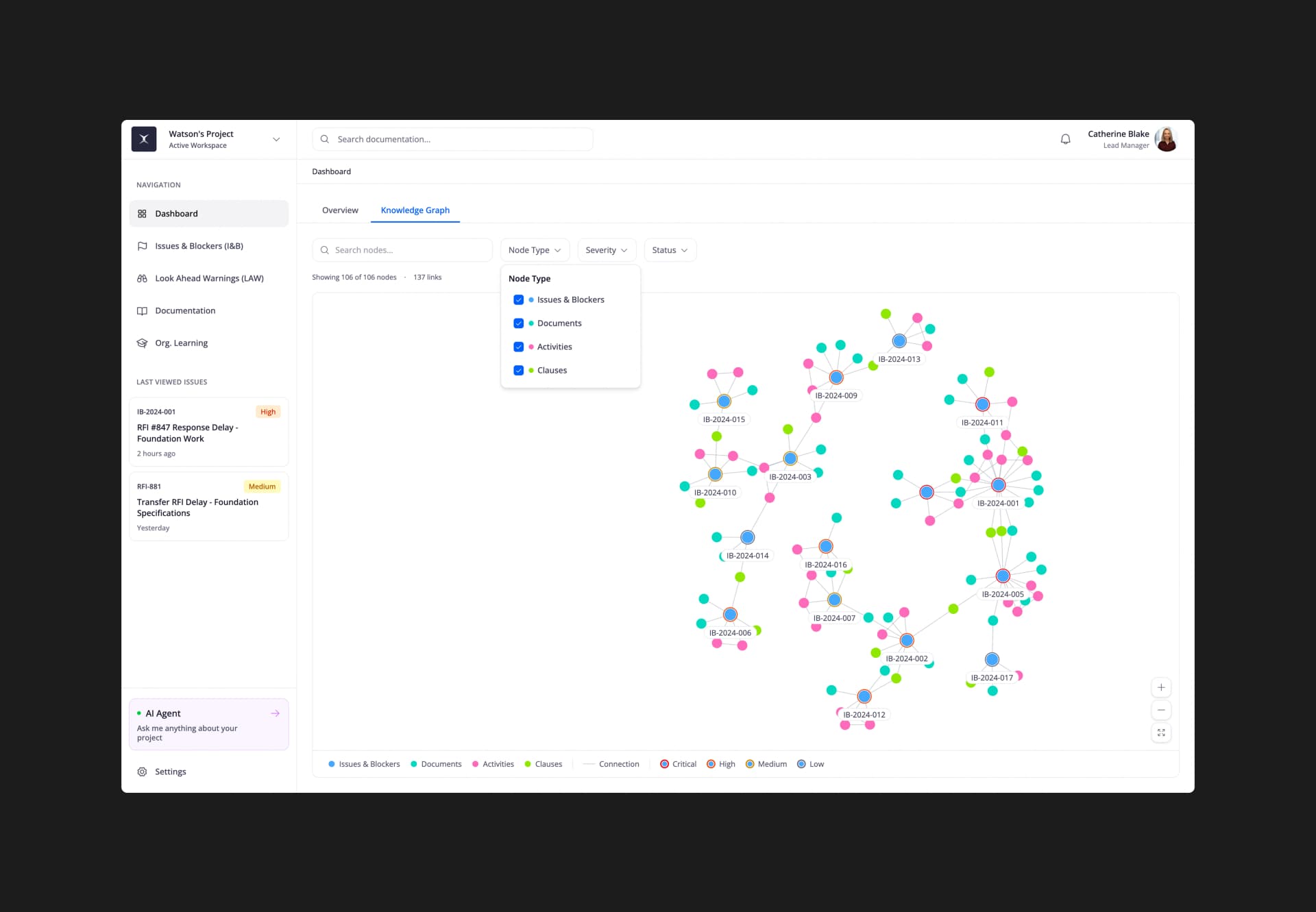This screenshot has width=1316, height=912.
Task: Click the binoculars icon beside Look Ahead Warnings
Action: point(142,278)
